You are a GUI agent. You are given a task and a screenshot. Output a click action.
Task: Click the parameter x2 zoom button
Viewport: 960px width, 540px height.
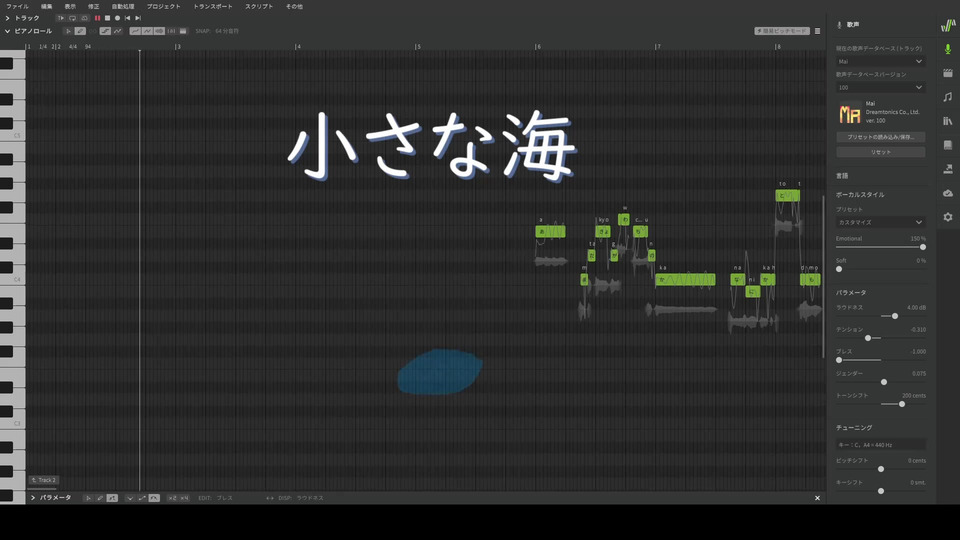click(172, 498)
